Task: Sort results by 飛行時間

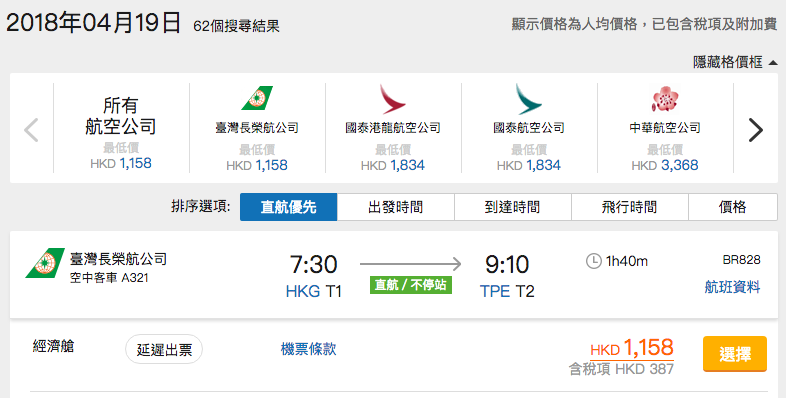Action: click(630, 207)
